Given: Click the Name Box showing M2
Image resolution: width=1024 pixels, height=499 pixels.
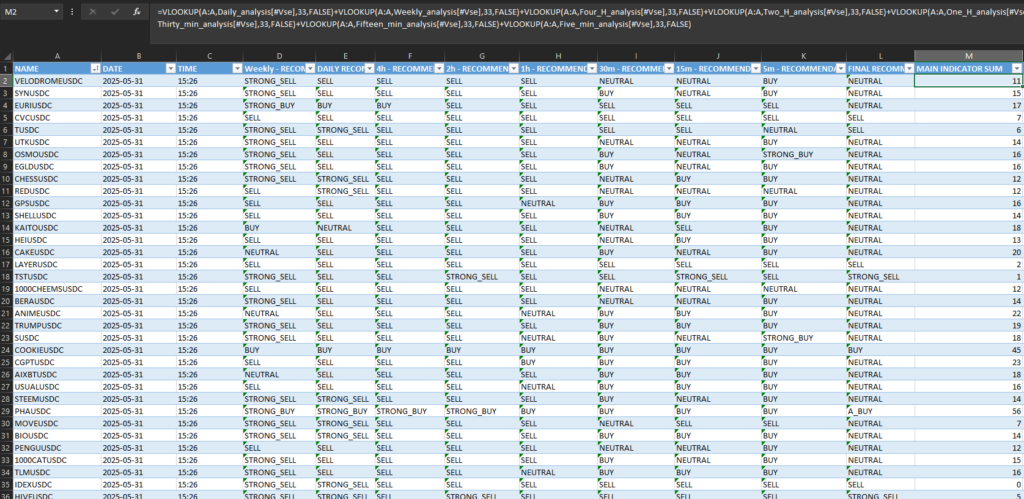Looking at the screenshot, I should coord(26,12).
